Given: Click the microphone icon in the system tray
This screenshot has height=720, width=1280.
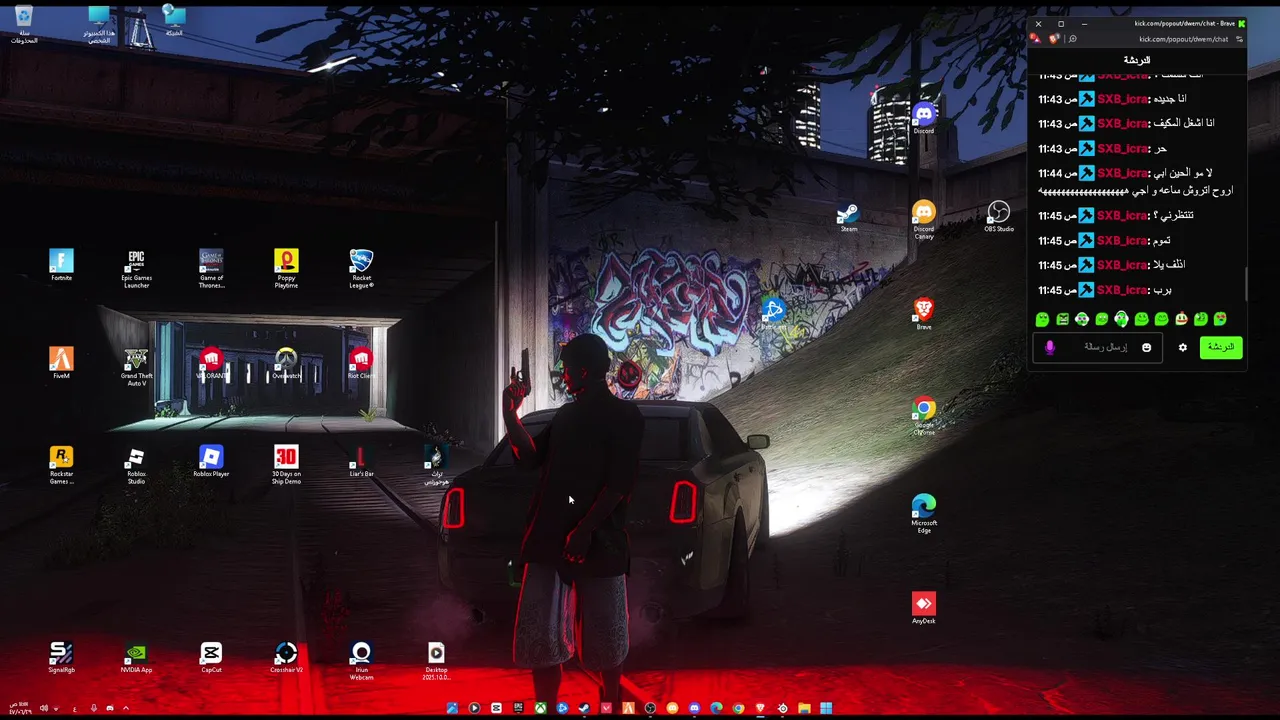Looking at the screenshot, I should [94, 708].
